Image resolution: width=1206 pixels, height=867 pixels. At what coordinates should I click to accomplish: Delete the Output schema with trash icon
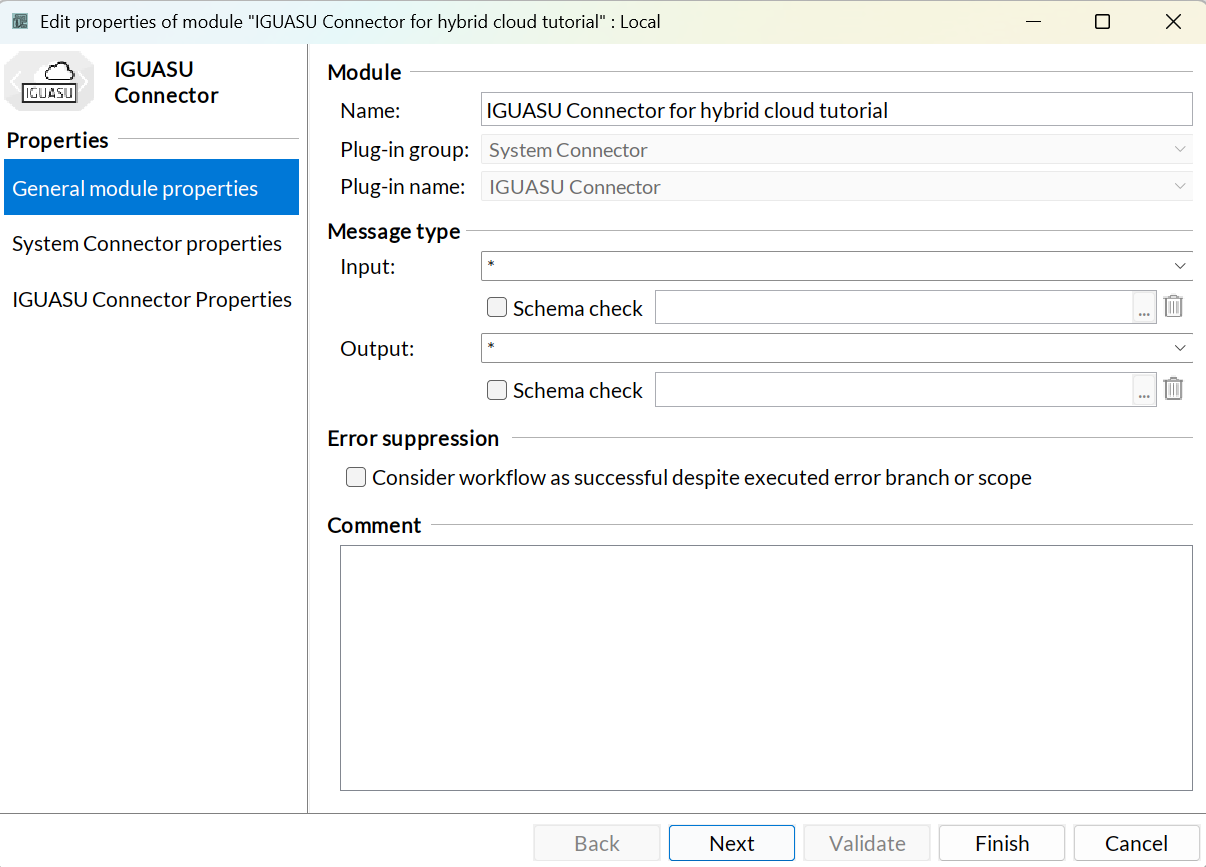coord(1174,389)
